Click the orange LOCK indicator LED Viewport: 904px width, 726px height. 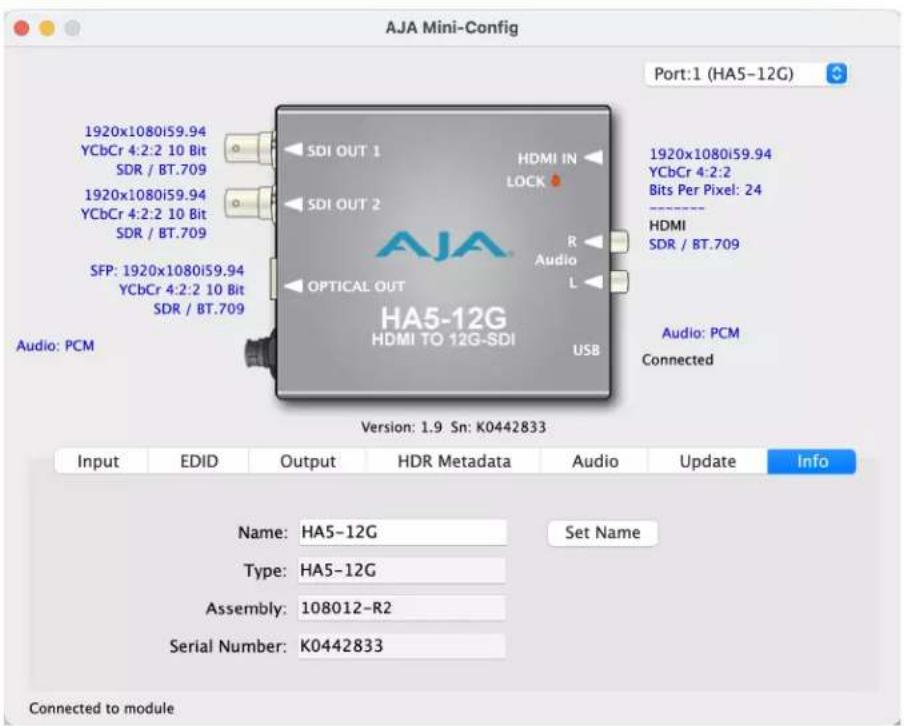point(556,181)
